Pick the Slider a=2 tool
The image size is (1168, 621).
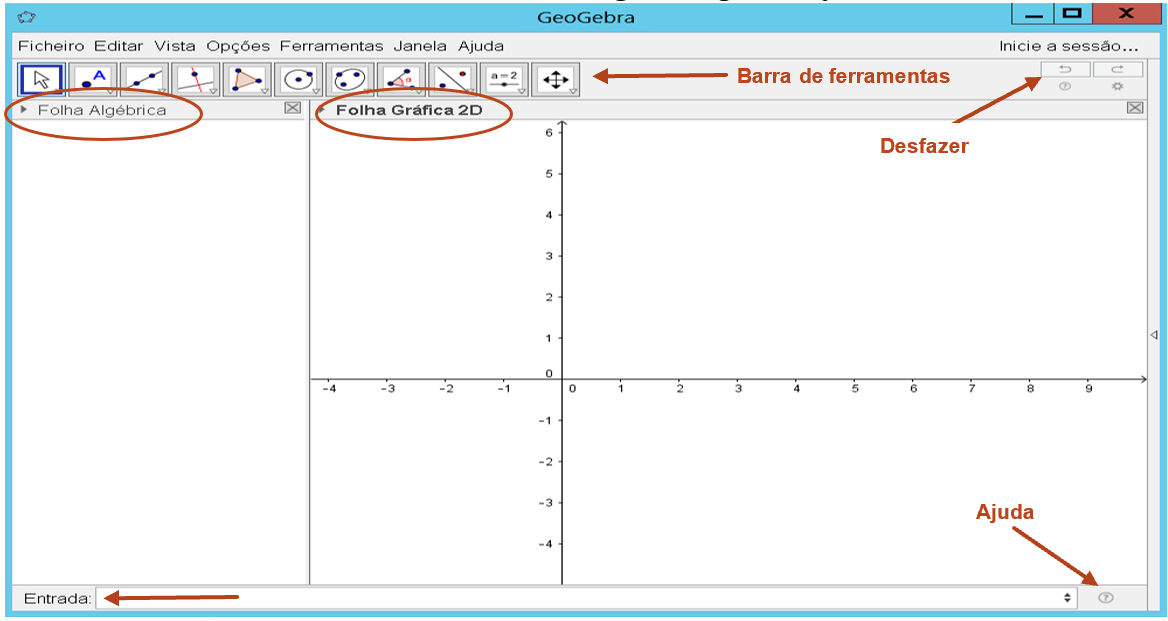tap(504, 79)
